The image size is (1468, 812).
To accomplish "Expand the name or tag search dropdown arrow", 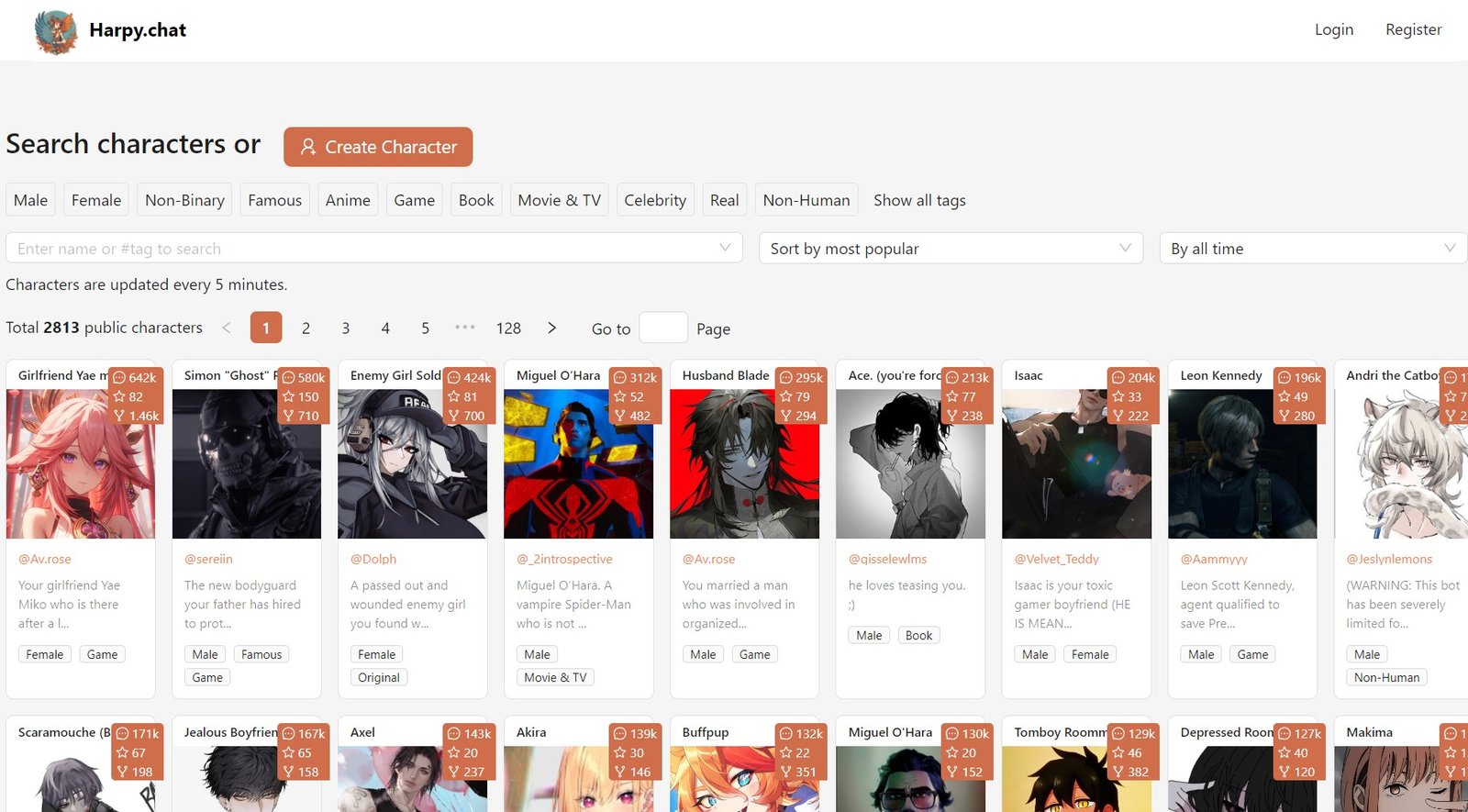I will tap(725, 248).
